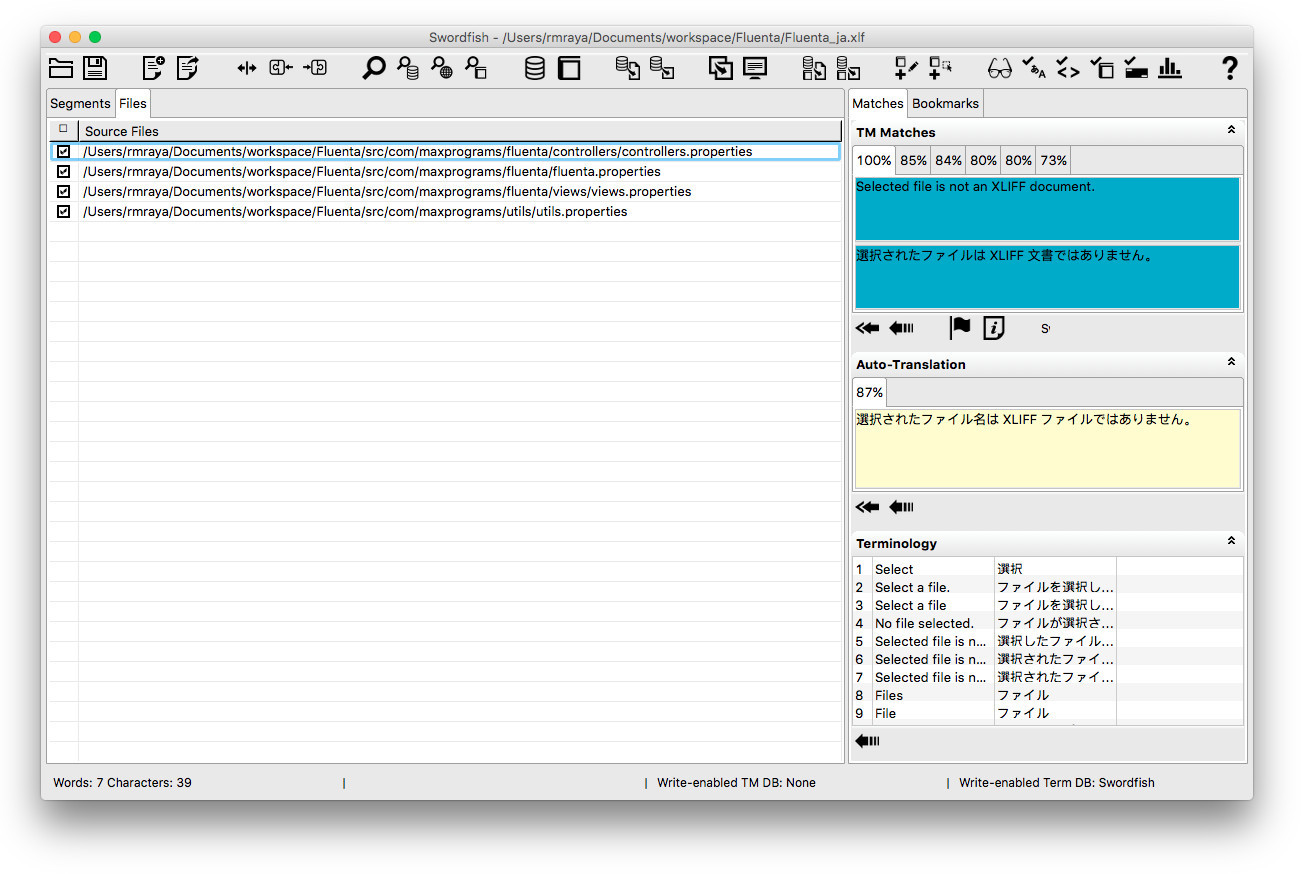Screen dimensions: 1302x874
Task: Select the 100% TM match tab
Action: [x=875, y=160]
